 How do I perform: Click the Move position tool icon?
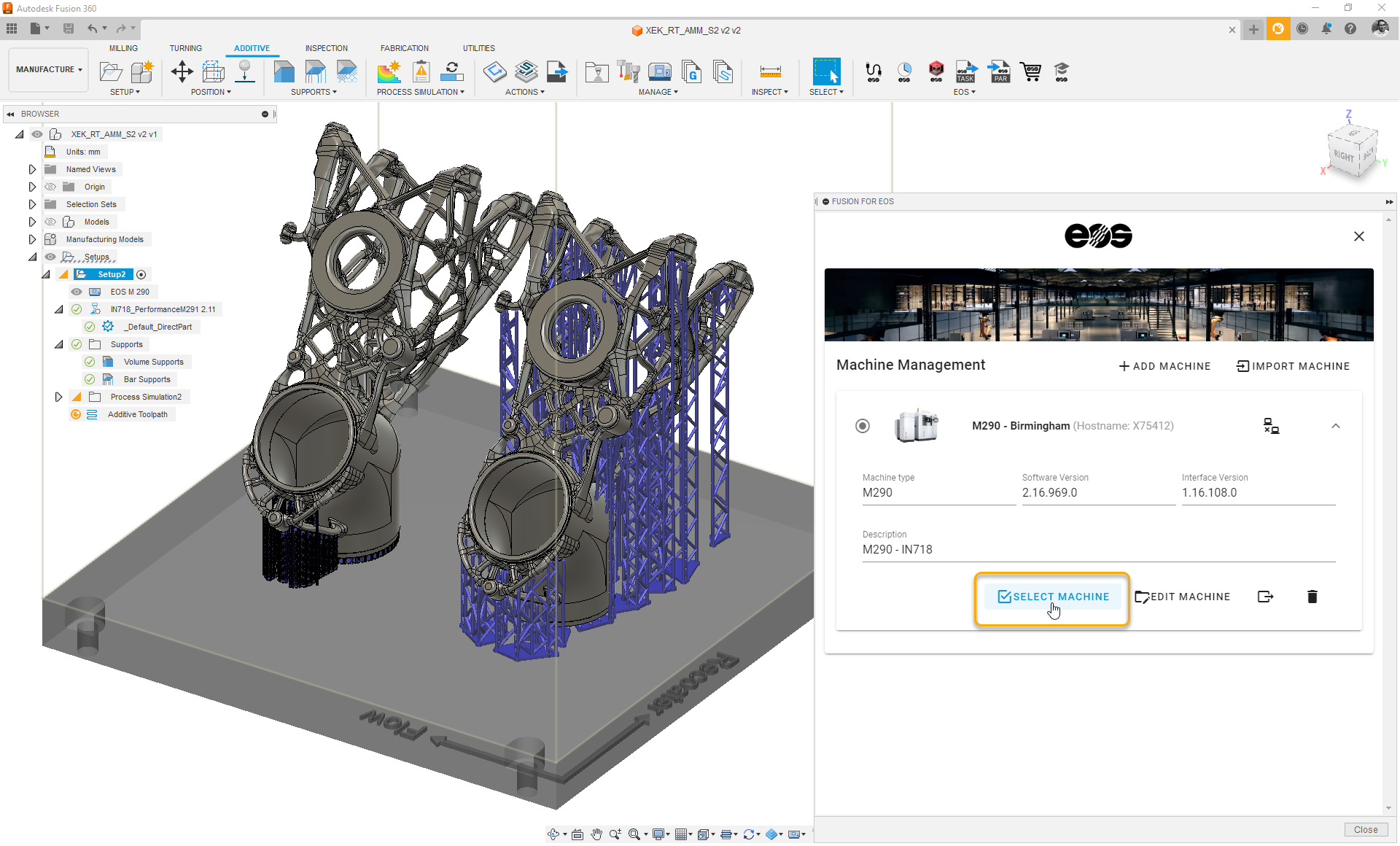[x=182, y=71]
